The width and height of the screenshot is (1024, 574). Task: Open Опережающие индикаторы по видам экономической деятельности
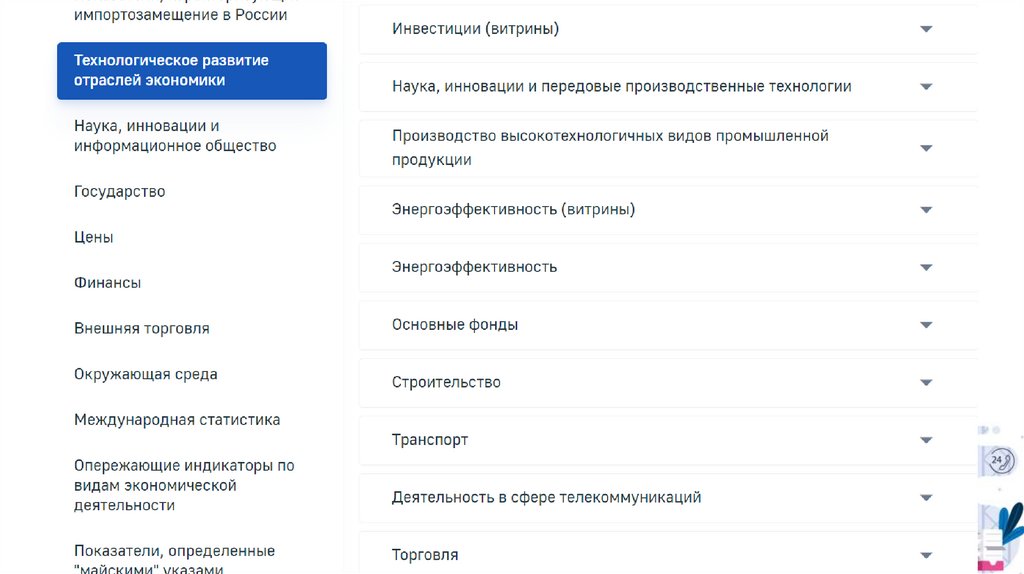pyautogui.click(x=184, y=485)
